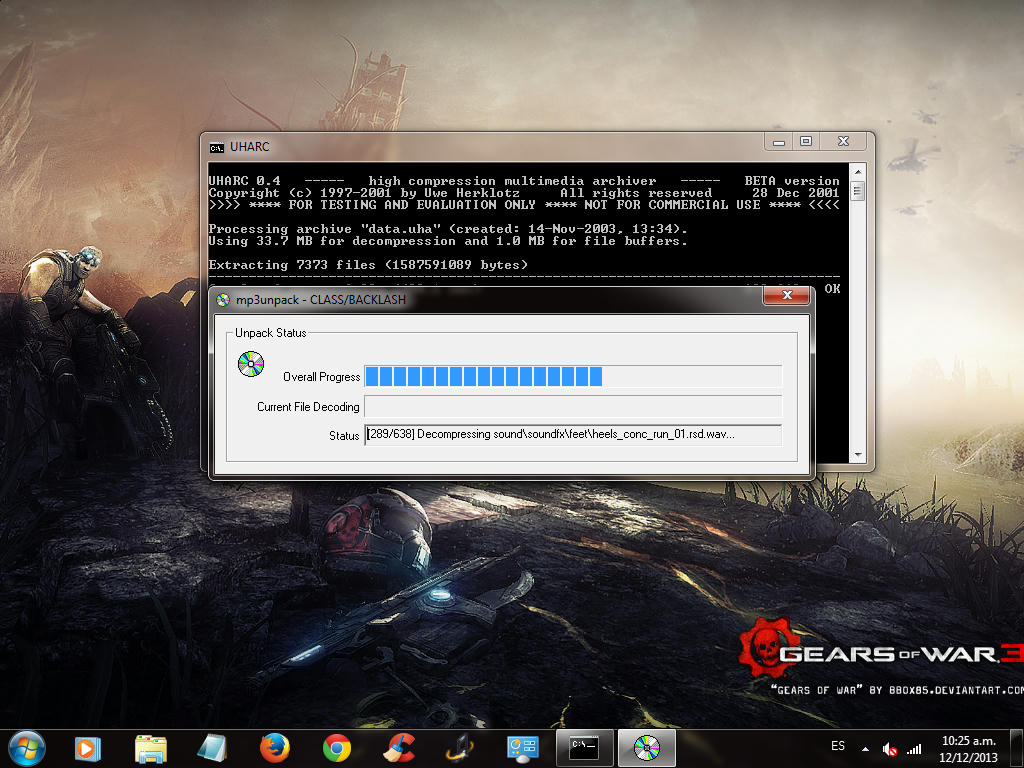Click the CD icon in Unpack Status
The width and height of the screenshot is (1024, 768).
[x=250, y=363]
